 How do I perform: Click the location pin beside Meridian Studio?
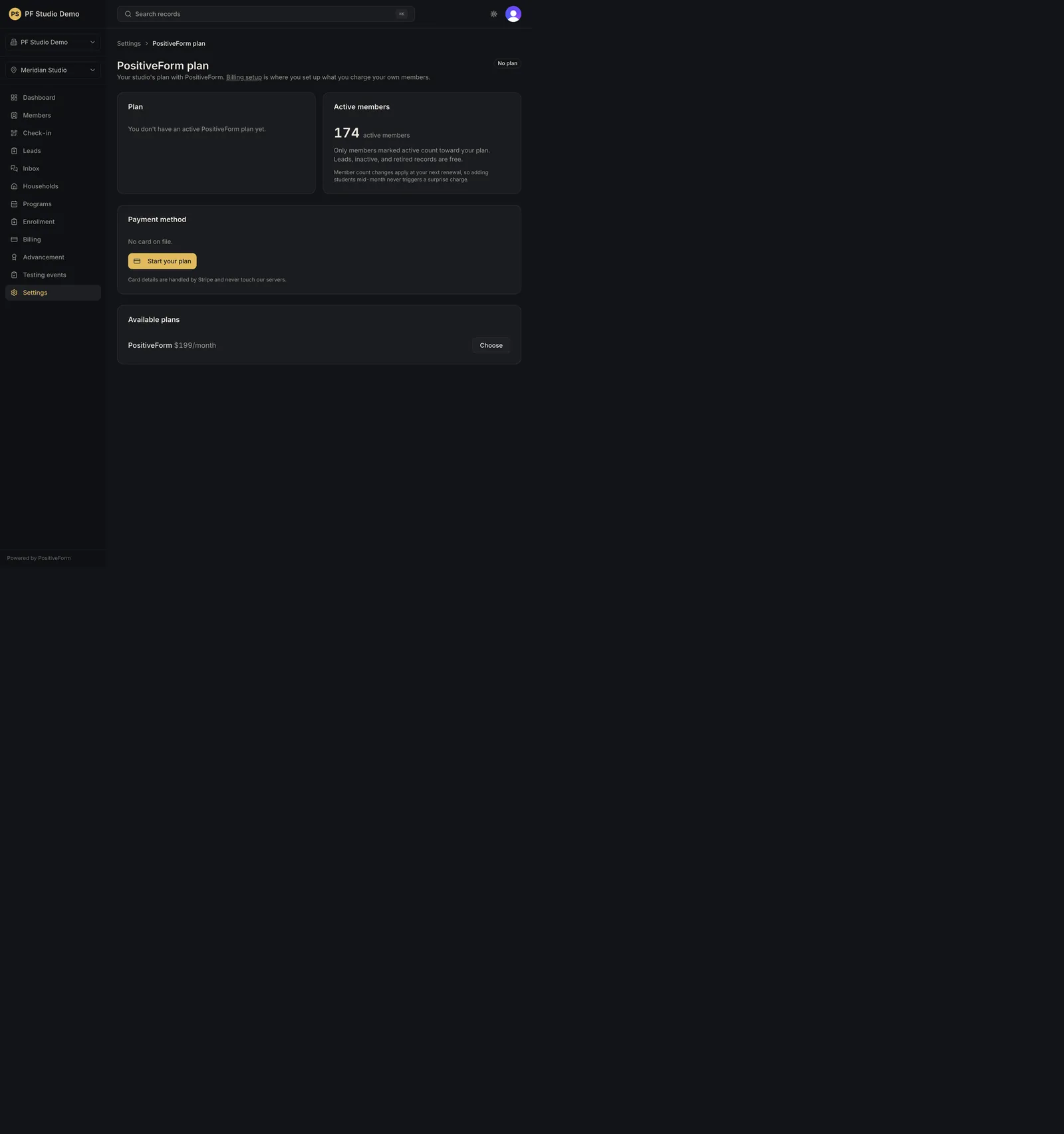tap(13, 71)
